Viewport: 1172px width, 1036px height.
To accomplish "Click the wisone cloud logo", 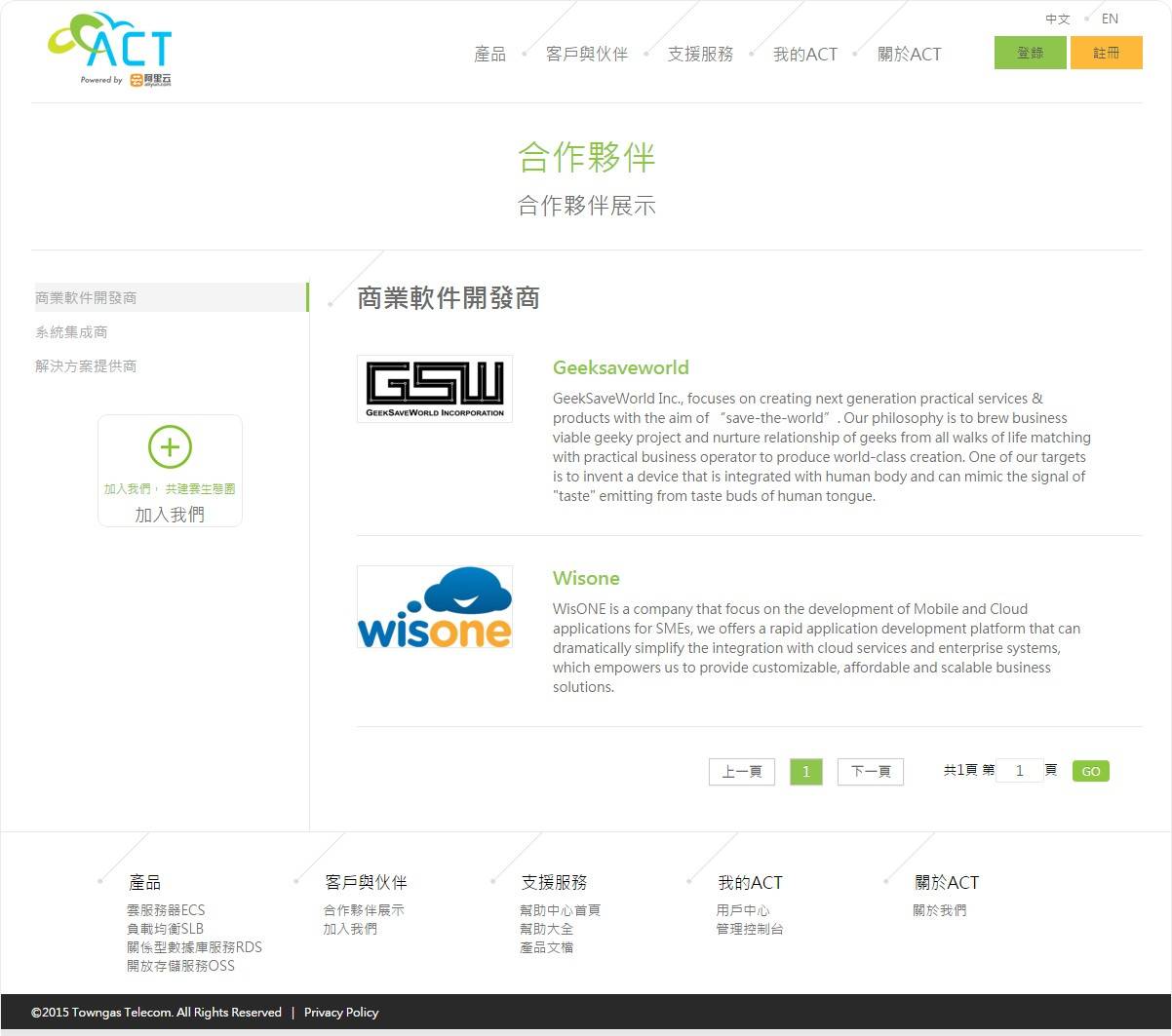I will coord(434,606).
